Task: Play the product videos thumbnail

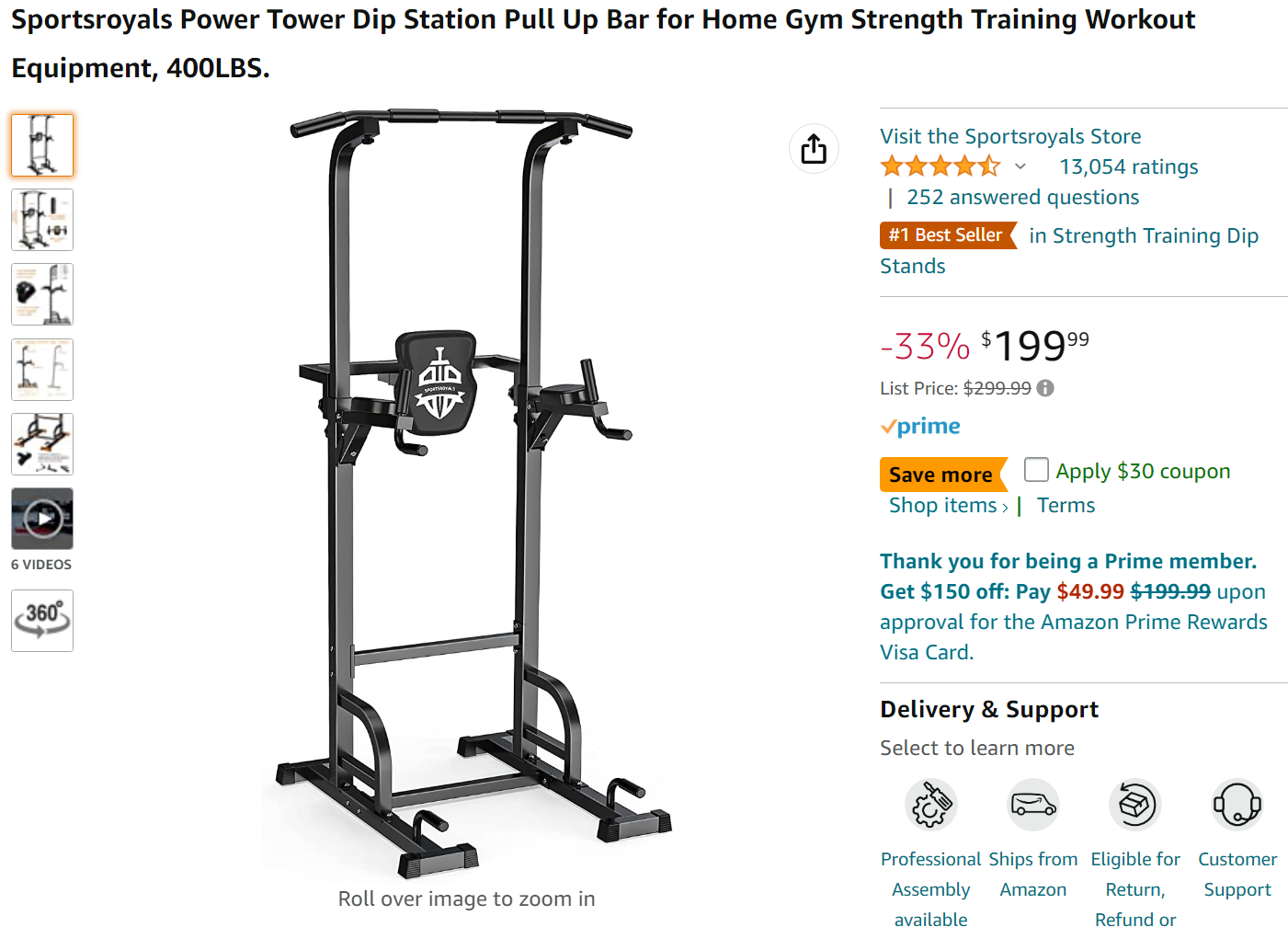Action: (42, 519)
